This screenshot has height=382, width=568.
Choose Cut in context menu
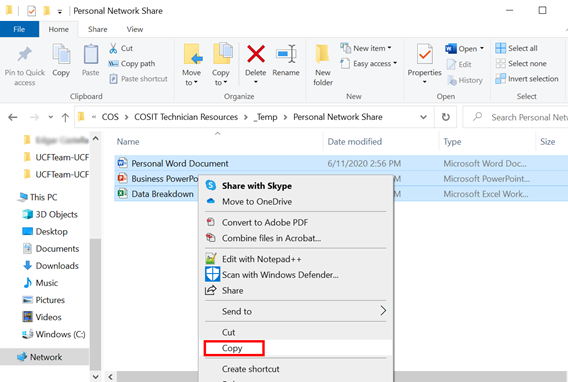296,332
